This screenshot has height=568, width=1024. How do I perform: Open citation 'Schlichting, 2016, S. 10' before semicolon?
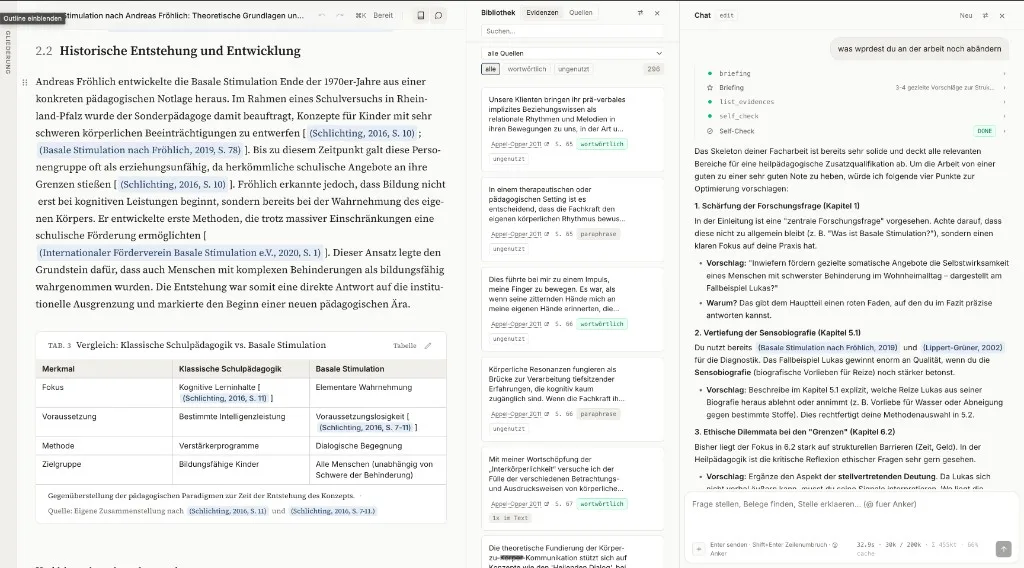362,133
